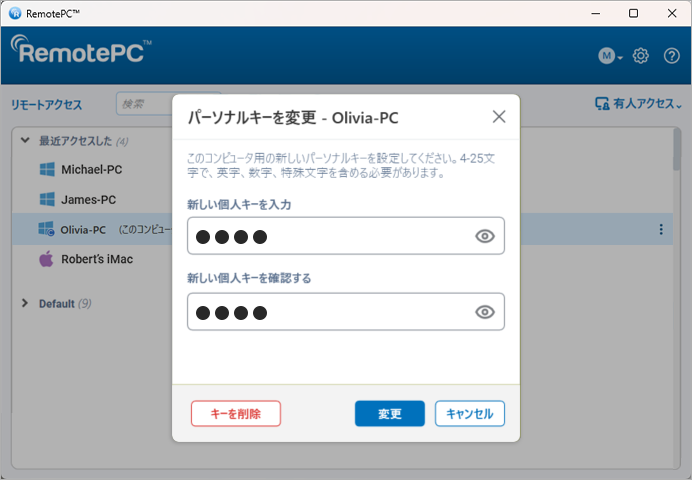Expand the Default group
Viewport: 692px width, 480px height.
[25, 303]
